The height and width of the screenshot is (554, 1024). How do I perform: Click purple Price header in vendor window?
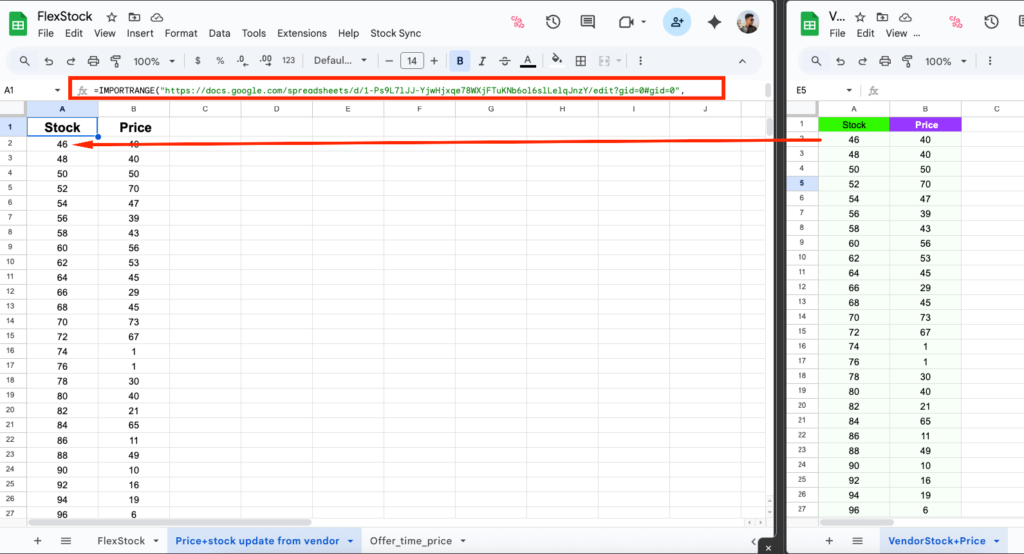(x=925, y=125)
